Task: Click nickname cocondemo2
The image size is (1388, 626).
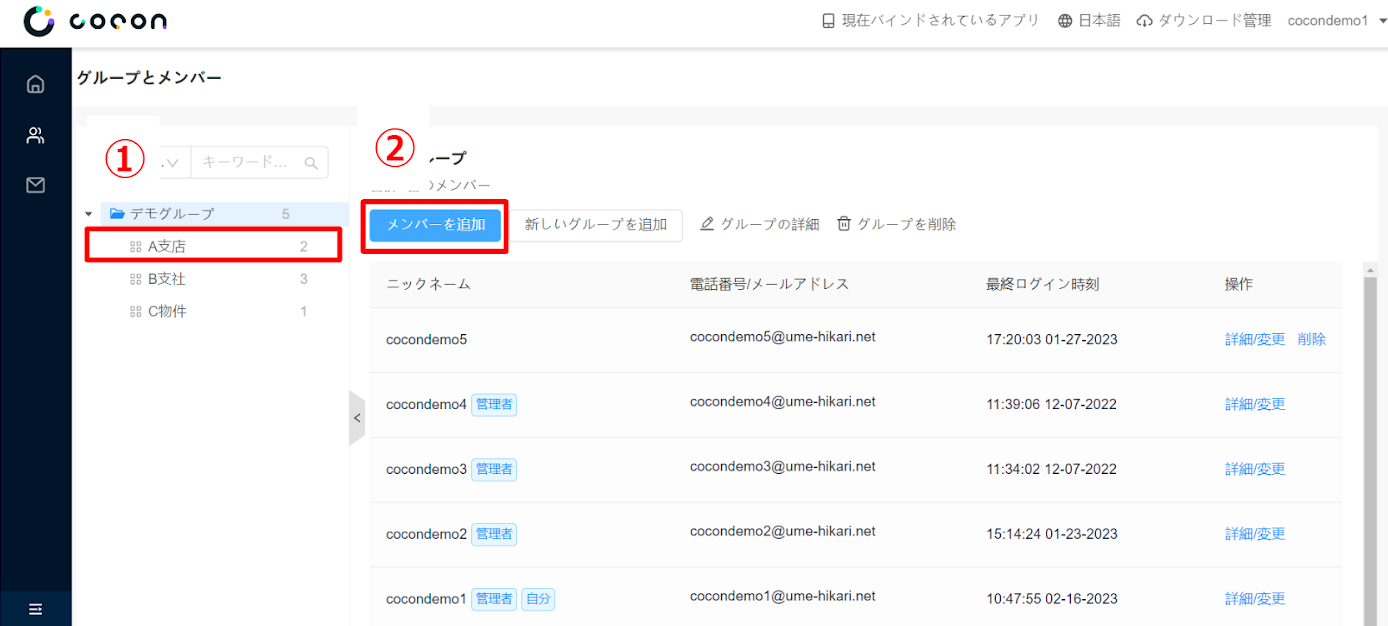Action: click(427, 534)
